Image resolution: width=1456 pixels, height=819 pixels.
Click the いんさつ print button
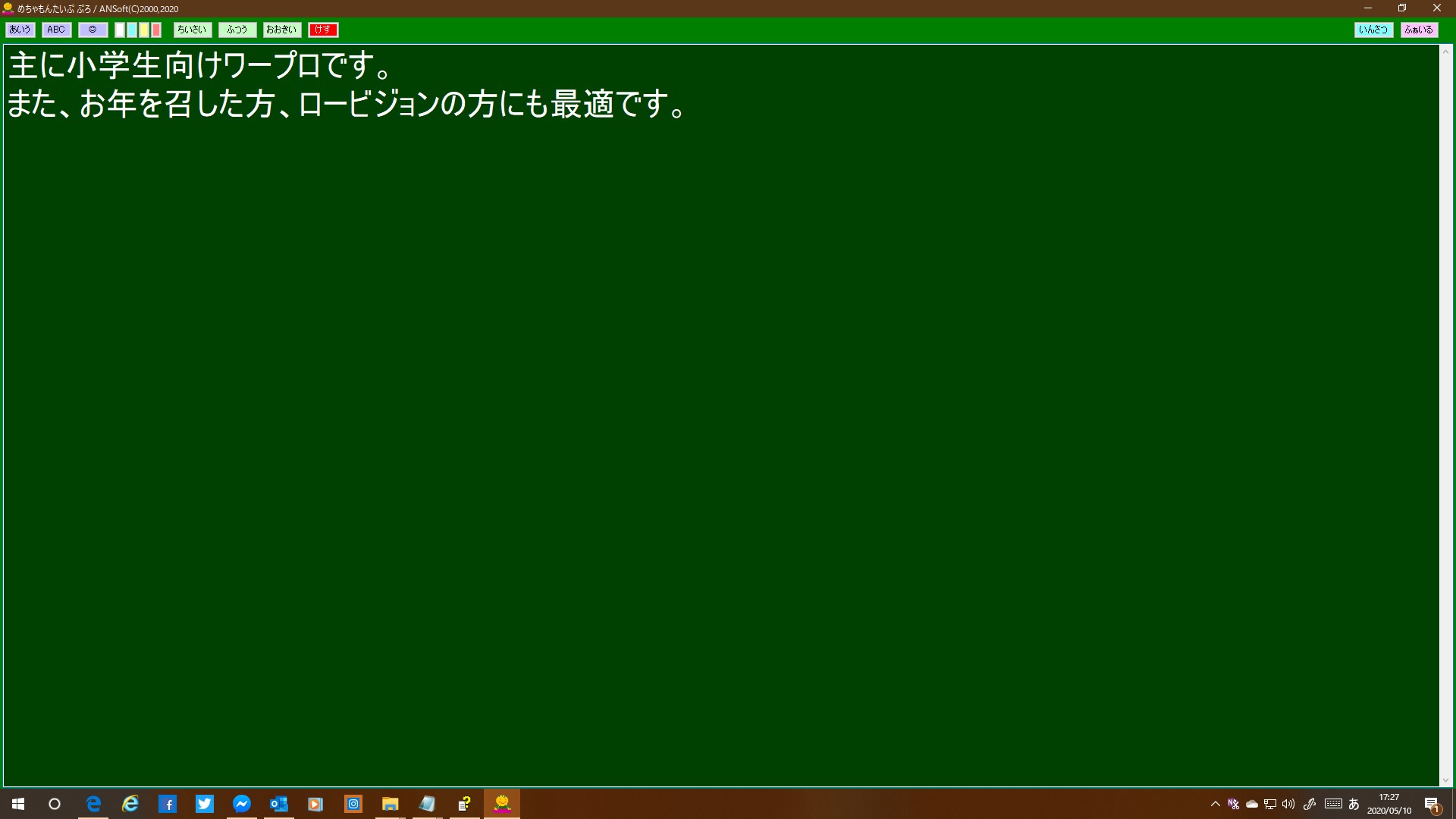(1373, 30)
